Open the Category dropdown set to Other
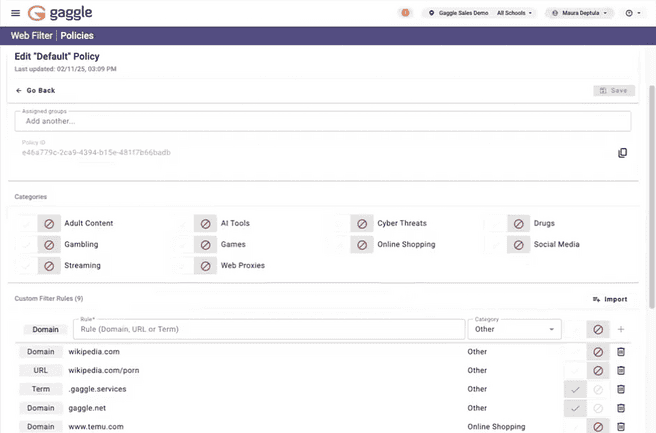This screenshot has height=433, width=656. pyautogui.click(x=514, y=329)
